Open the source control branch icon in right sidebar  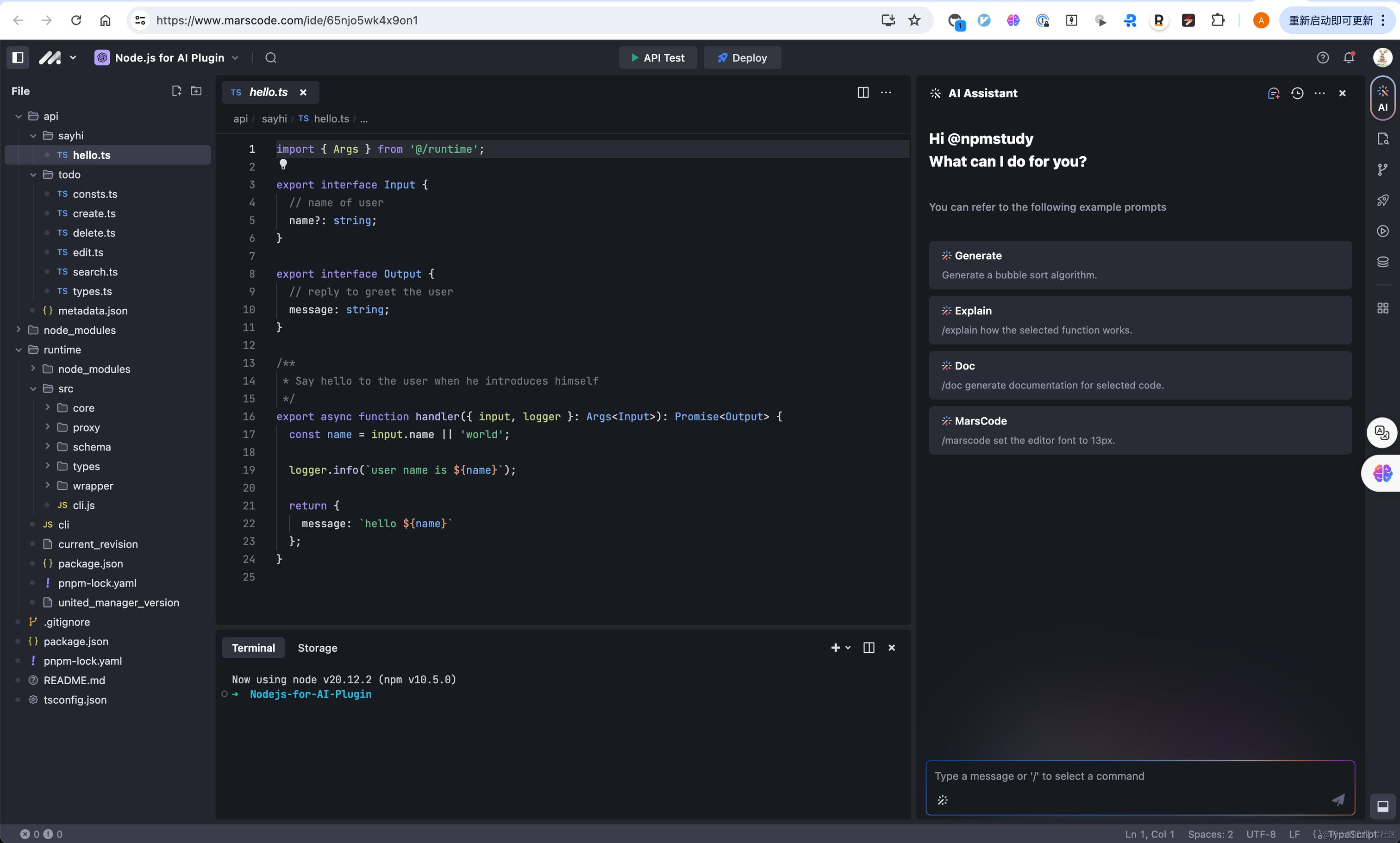tap(1383, 169)
